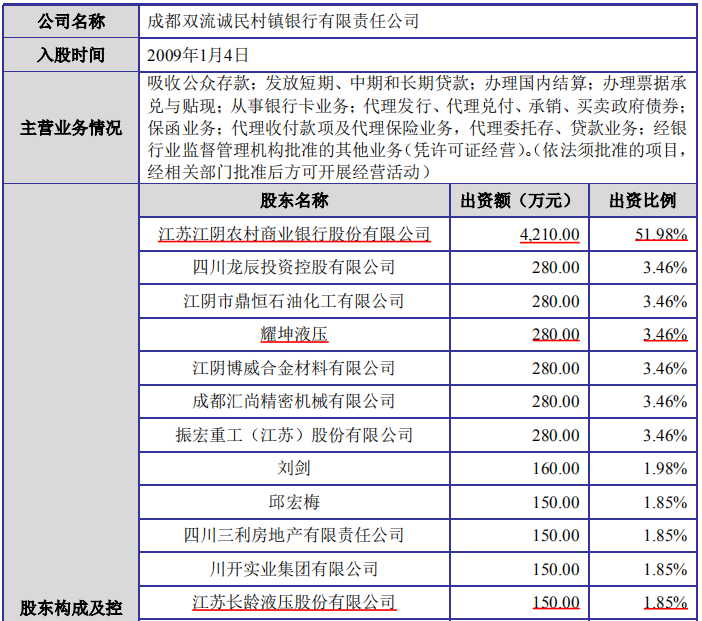702x621 pixels.
Task: Click 280.00 in the 振宏重工 row
Action: (x=556, y=435)
